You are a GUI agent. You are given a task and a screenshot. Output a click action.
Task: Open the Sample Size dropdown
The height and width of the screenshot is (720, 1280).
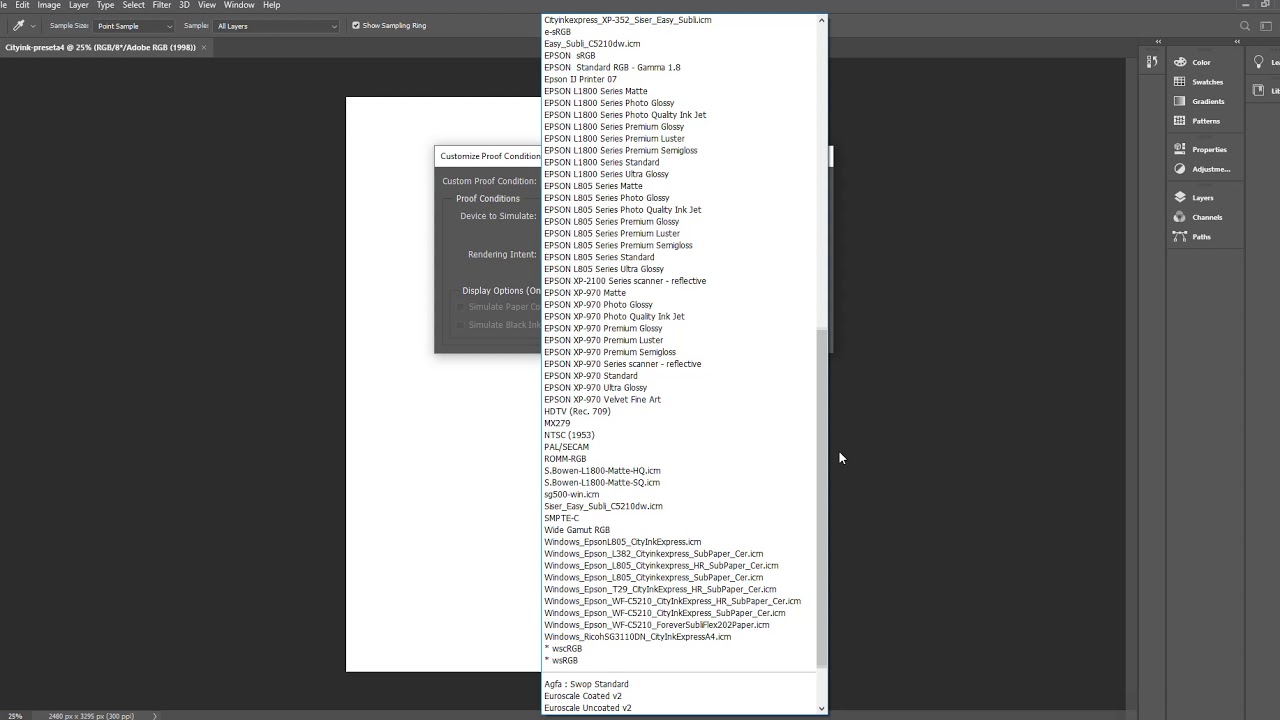click(134, 26)
